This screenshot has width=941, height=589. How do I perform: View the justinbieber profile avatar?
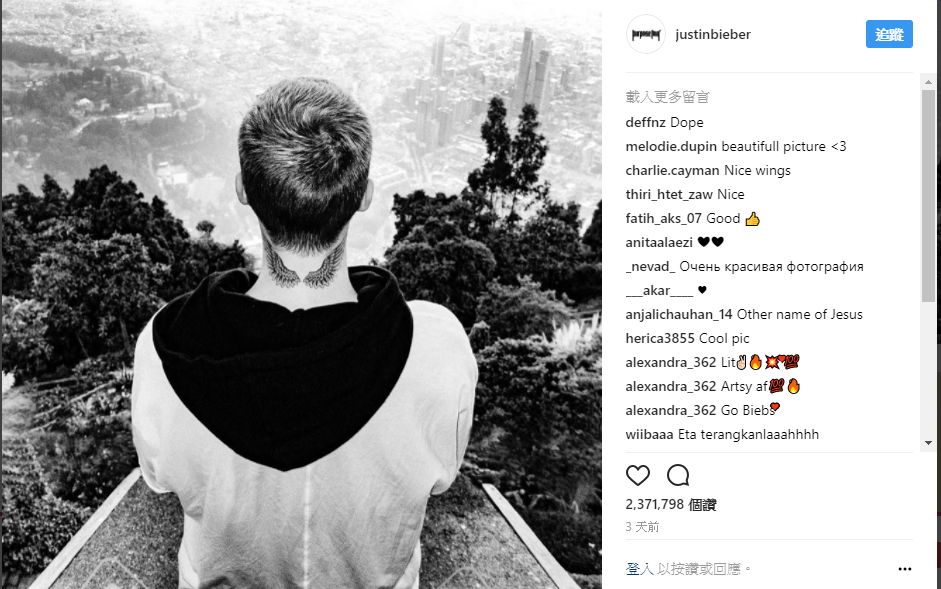646,34
